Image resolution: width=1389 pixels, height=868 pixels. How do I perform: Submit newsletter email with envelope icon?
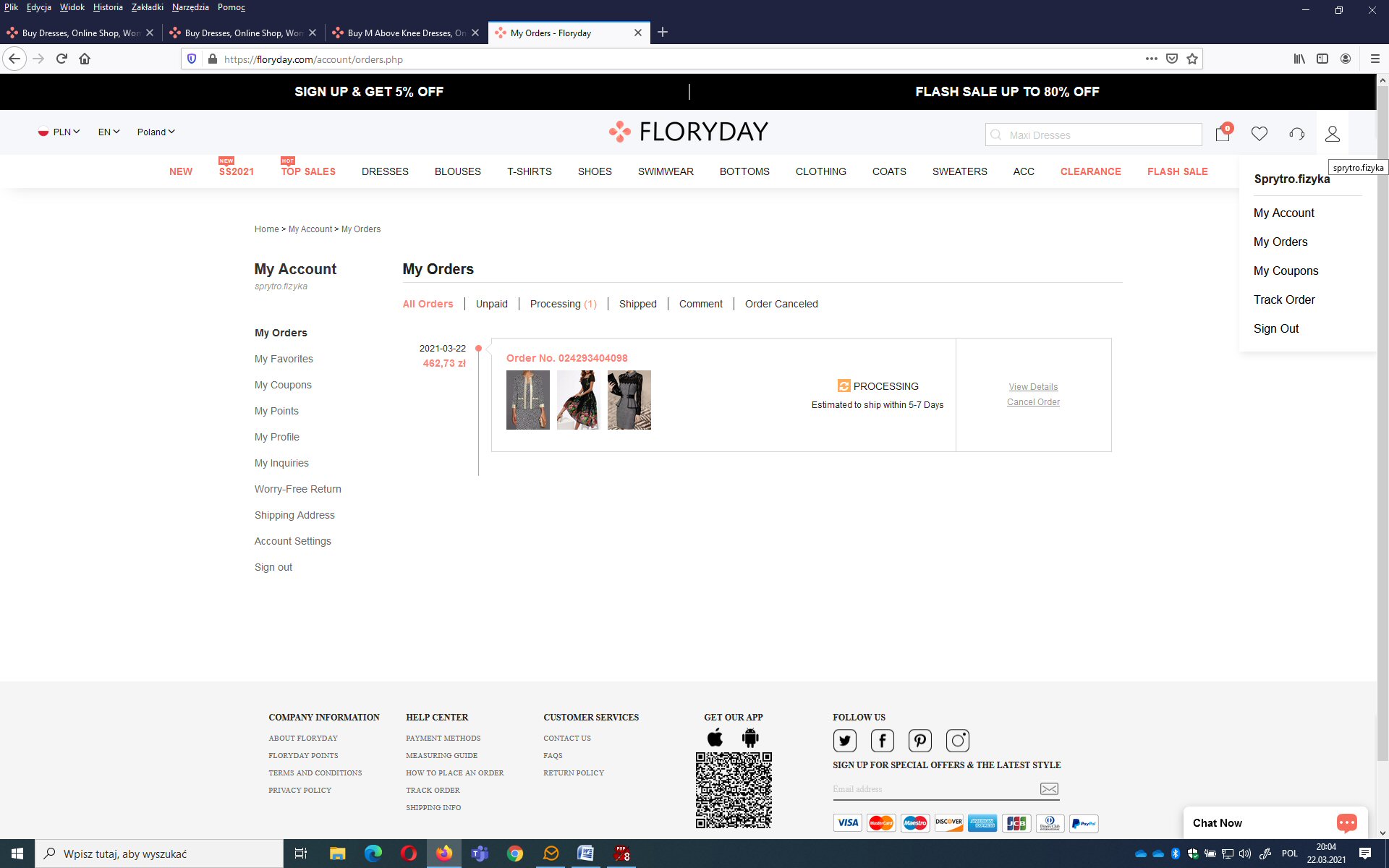pos(1049,789)
